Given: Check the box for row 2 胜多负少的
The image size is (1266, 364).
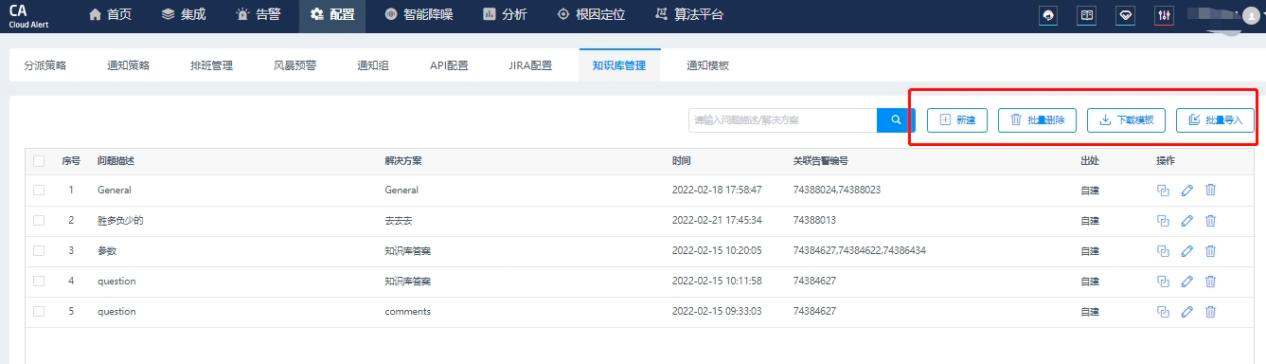Looking at the screenshot, I should [39, 220].
